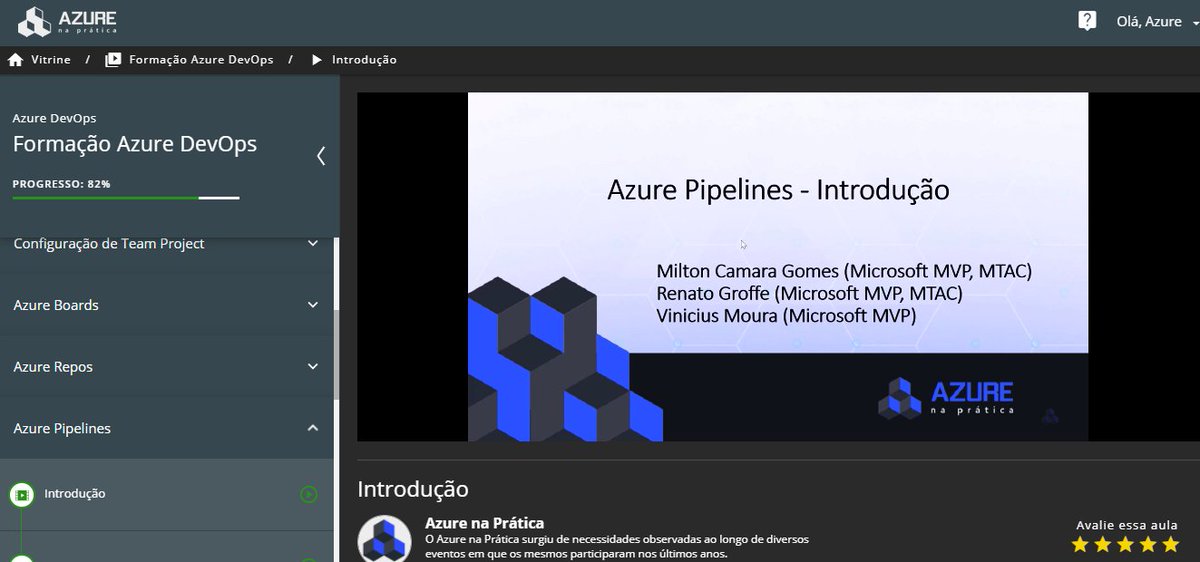This screenshot has width=1200, height=562.
Task: Click the Vitrine home icon in breadcrumb
Action: coord(15,60)
